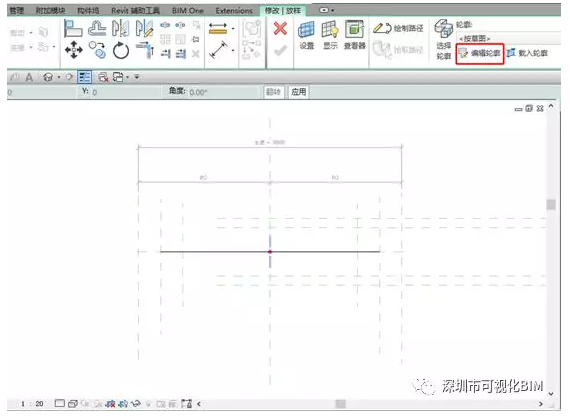Screen dimensions: 570x417
Task: Click Visual Style icon in view bar
Action: tap(73, 404)
